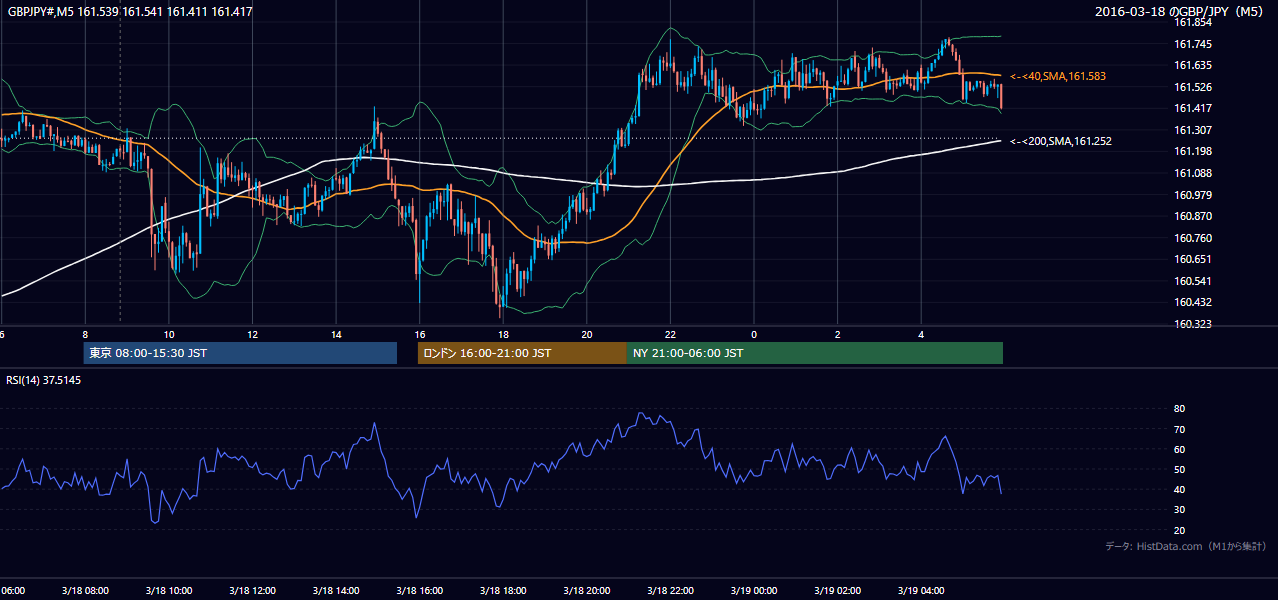Click the RSI 40 level label
The image size is (1278, 600).
tap(1179, 489)
